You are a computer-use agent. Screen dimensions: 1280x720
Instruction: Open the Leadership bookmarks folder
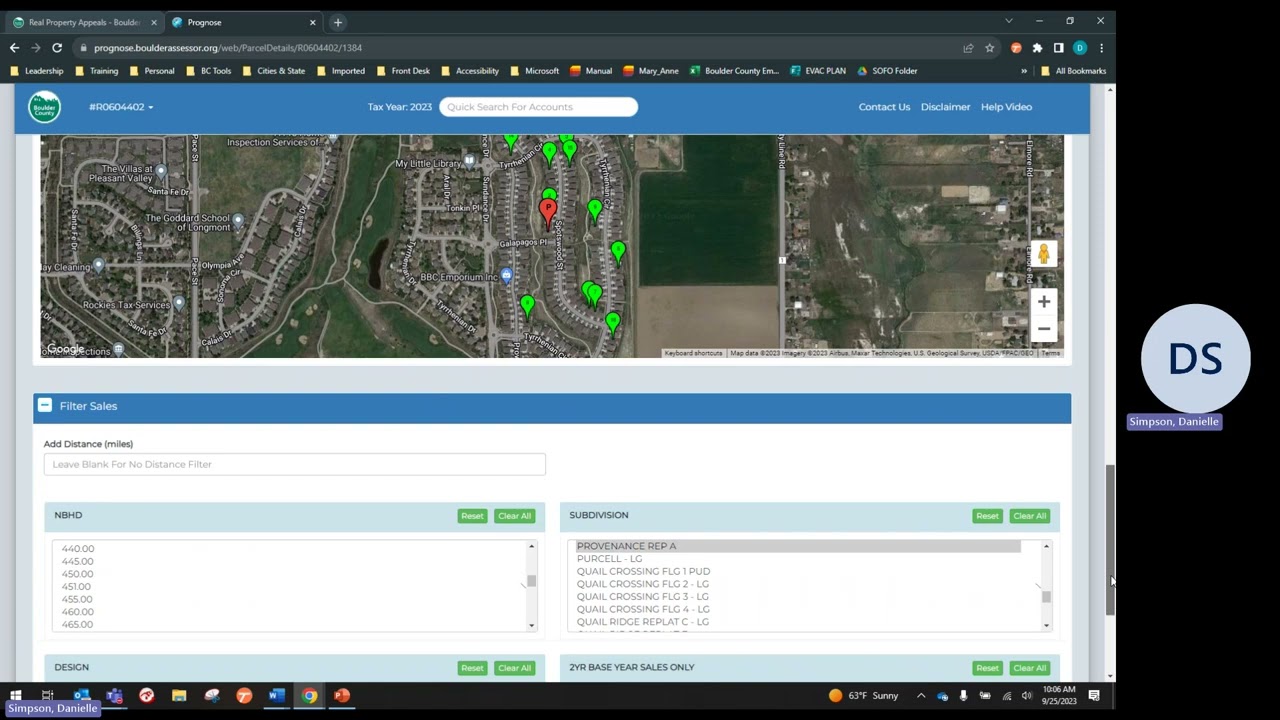click(x=36, y=71)
